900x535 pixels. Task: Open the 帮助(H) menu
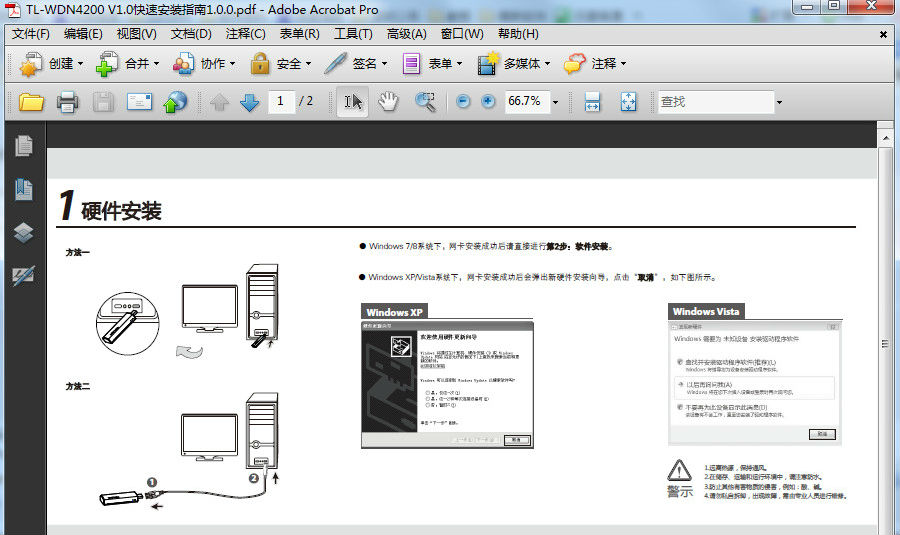518,34
